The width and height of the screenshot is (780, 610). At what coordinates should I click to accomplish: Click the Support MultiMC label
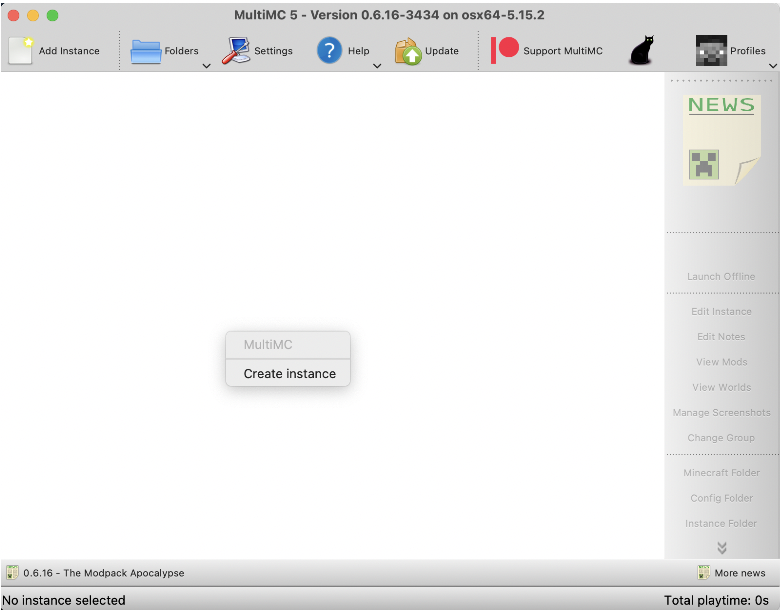563,51
